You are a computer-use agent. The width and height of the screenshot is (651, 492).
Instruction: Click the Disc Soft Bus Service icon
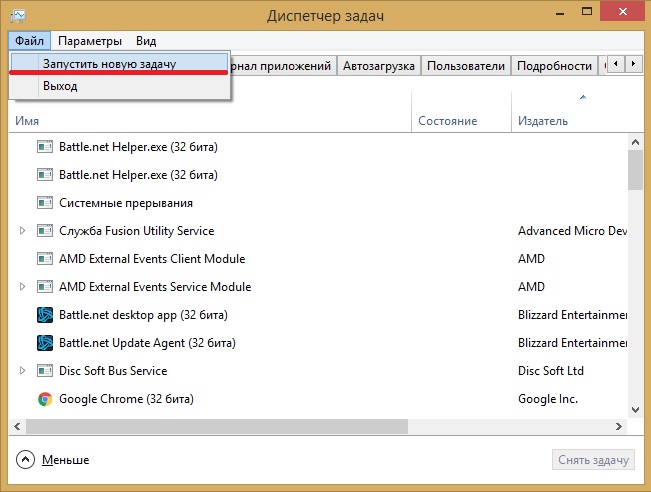coord(45,371)
